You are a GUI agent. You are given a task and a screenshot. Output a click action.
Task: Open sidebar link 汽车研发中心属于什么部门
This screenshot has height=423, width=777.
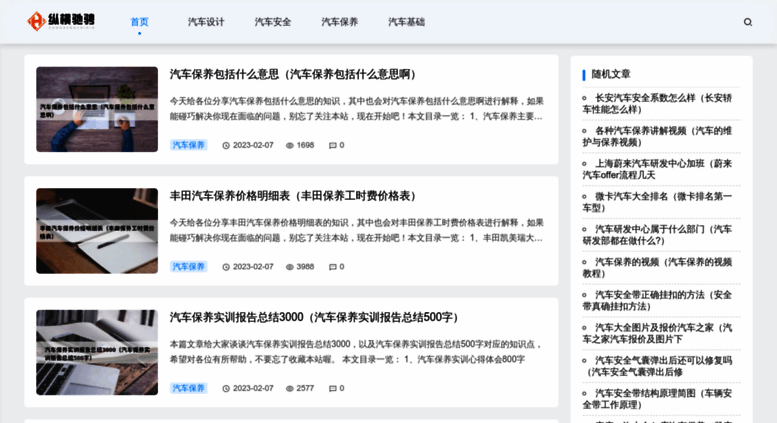(657, 235)
